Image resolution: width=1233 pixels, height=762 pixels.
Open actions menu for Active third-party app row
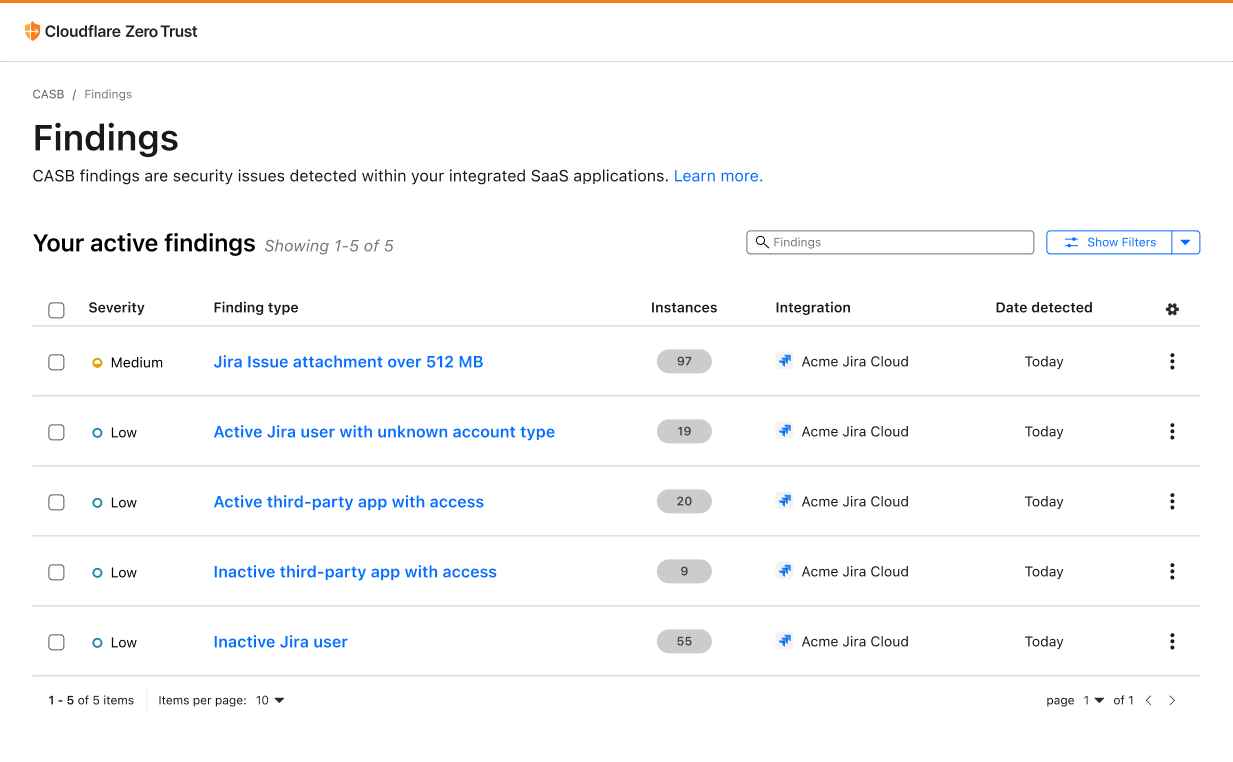pyautogui.click(x=1172, y=501)
